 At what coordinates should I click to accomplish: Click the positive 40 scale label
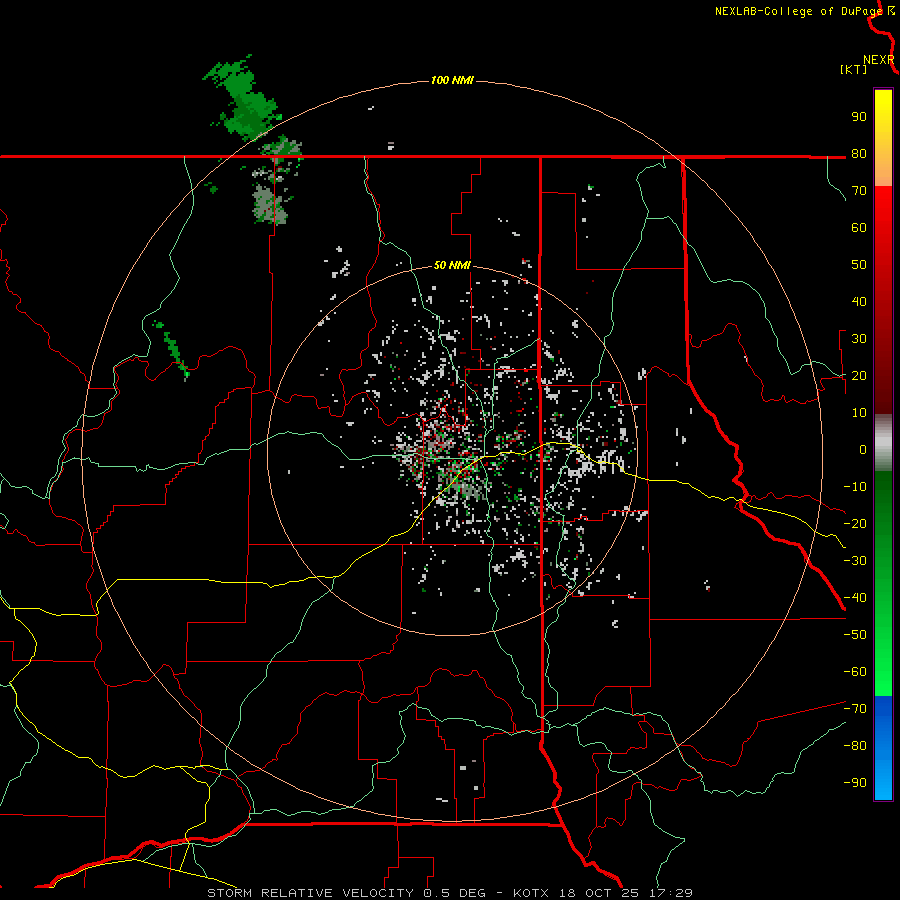pyautogui.click(x=859, y=302)
